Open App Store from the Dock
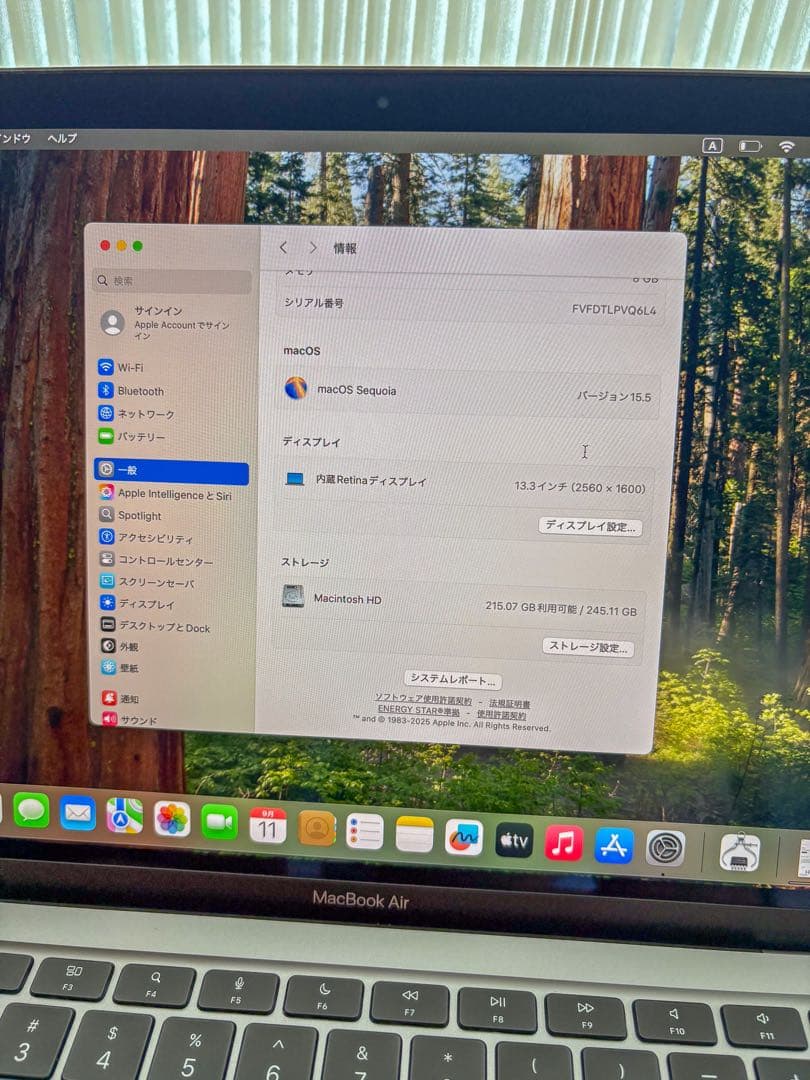 point(614,846)
